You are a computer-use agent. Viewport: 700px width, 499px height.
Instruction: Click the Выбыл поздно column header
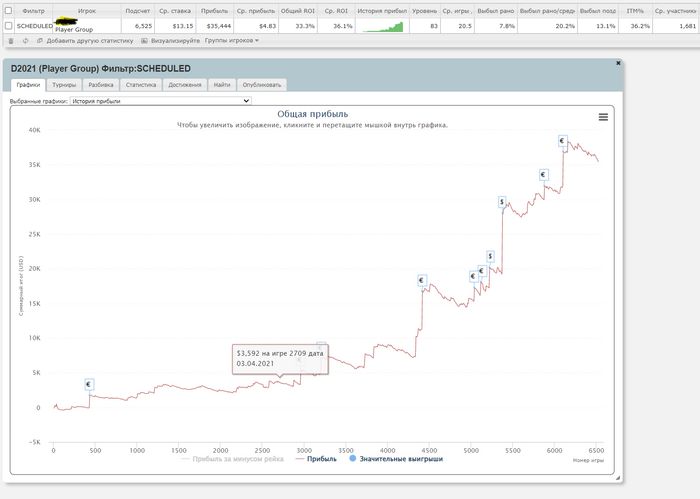coord(598,11)
